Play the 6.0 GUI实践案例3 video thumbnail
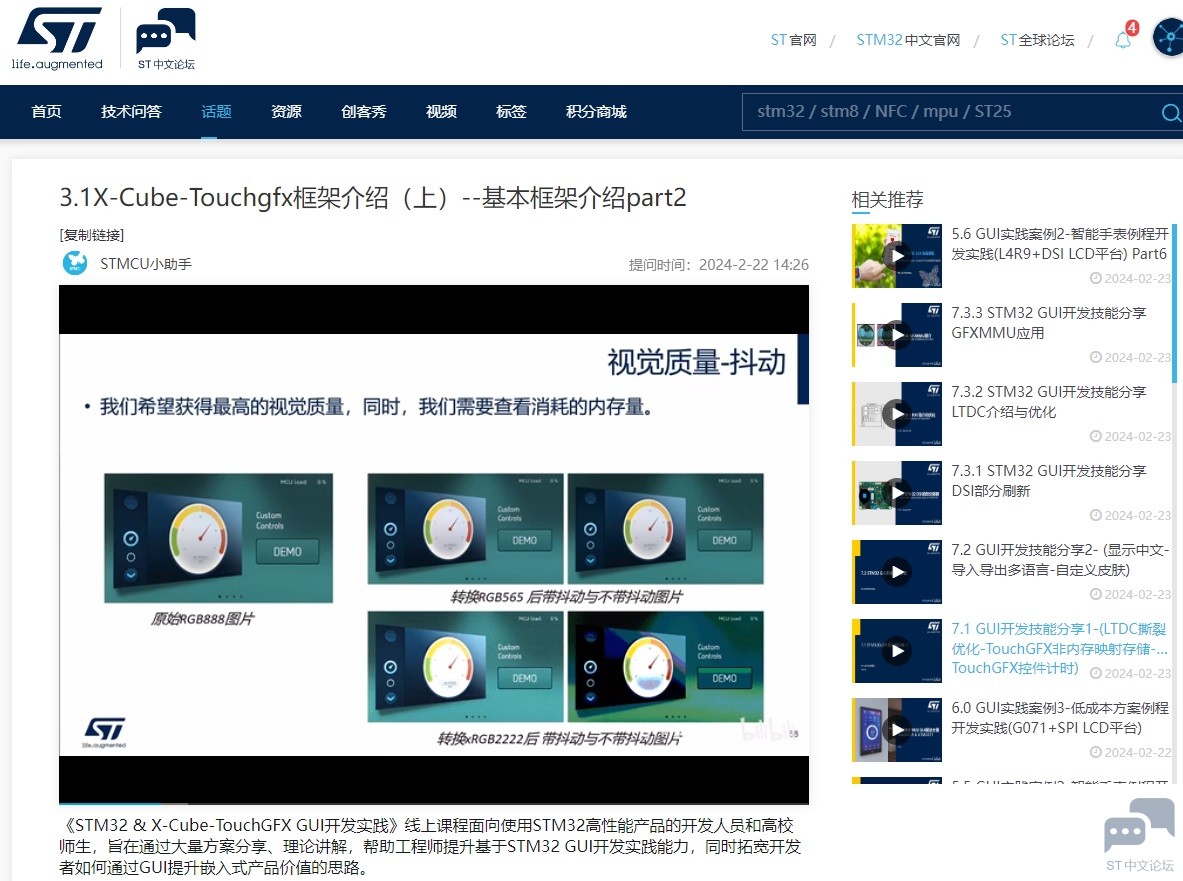Image resolution: width=1183 pixels, height=881 pixels. click(896, 730)
